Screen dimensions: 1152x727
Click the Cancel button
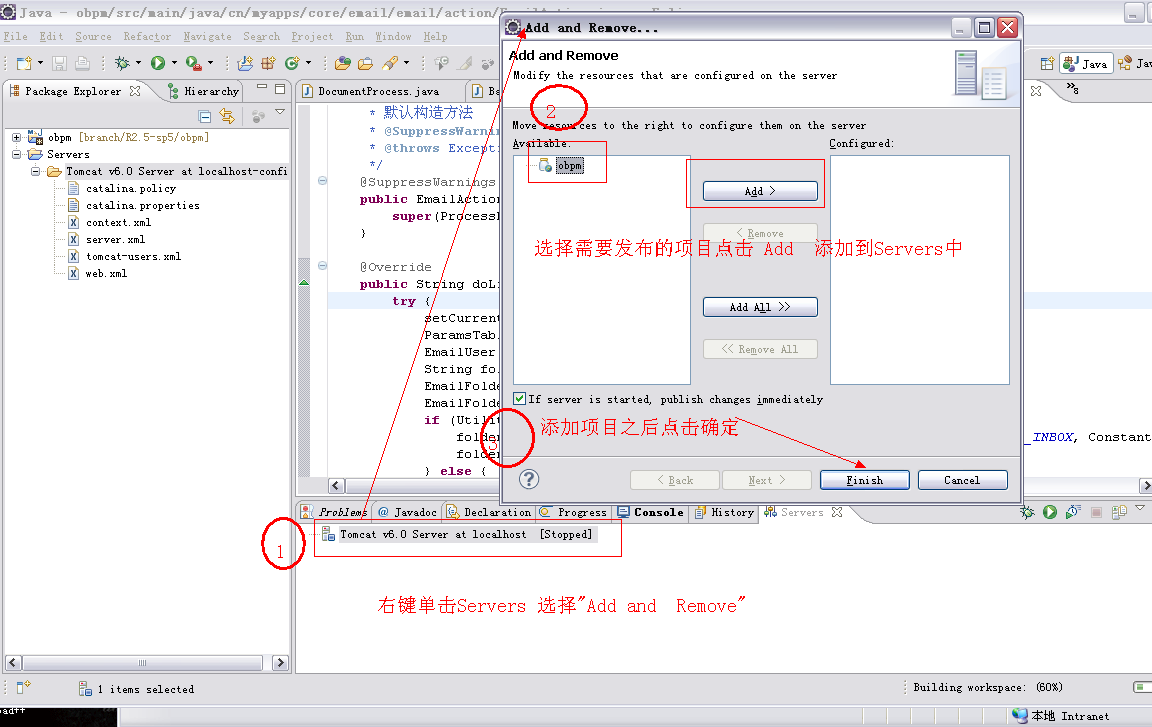point(962,480)
